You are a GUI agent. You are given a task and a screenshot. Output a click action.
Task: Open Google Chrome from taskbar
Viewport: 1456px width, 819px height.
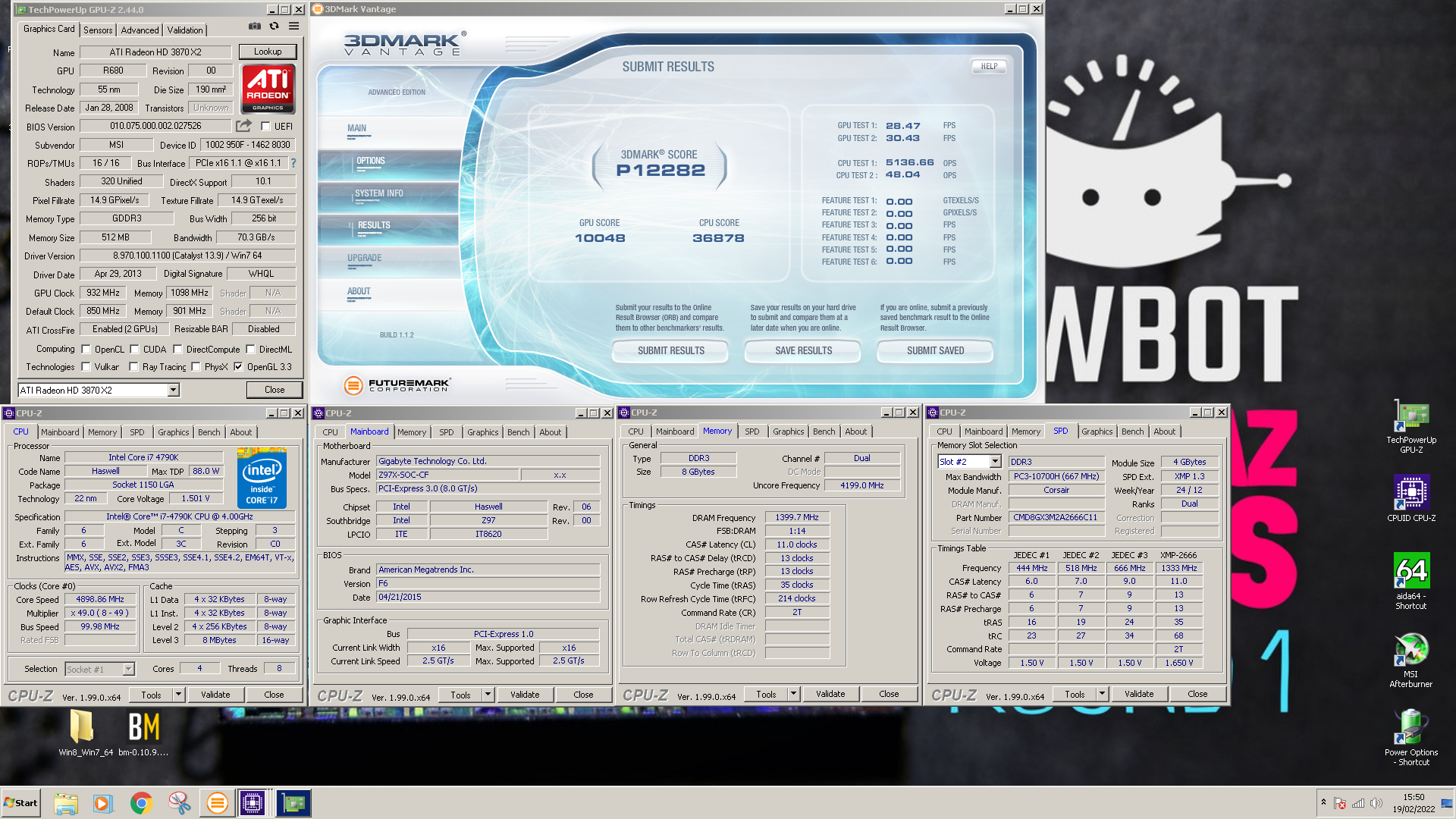(x=141, y=803)
